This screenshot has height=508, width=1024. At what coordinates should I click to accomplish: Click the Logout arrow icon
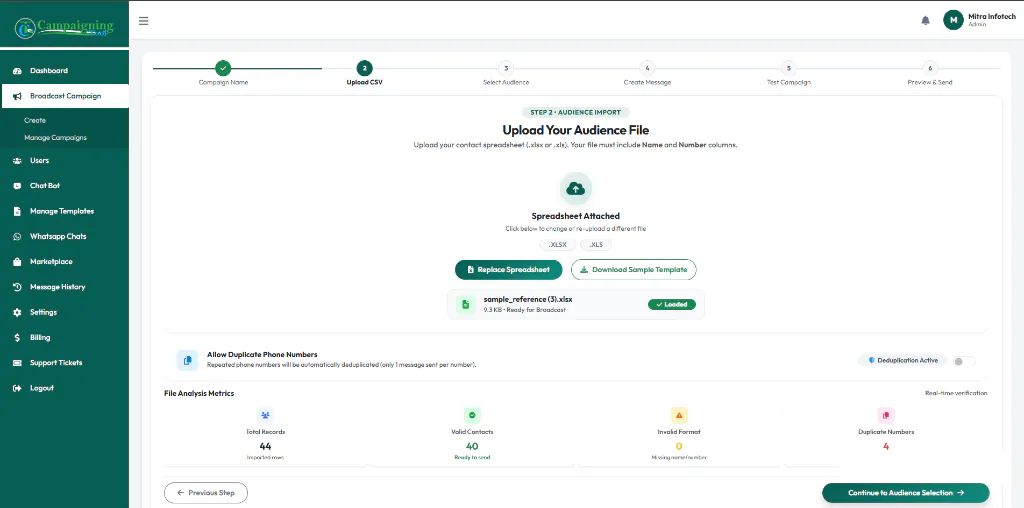point(18,389)
